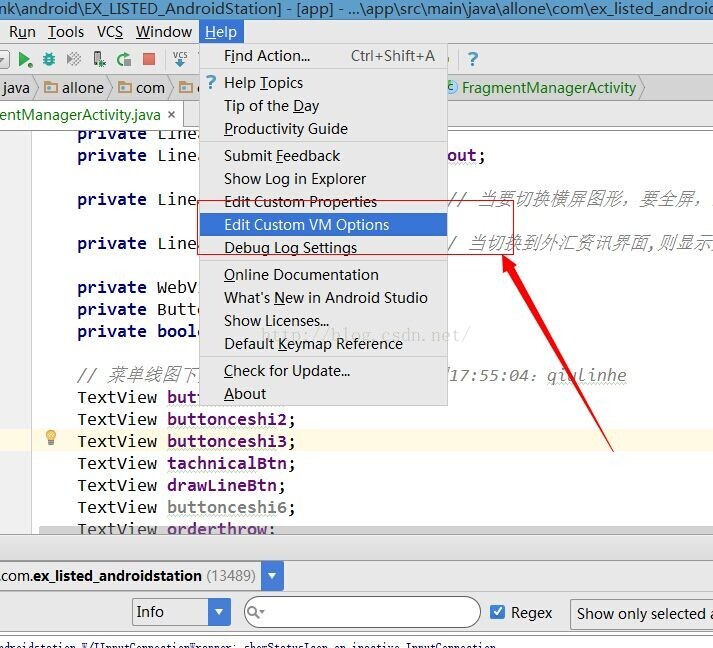713x648 pixels.
Task: Click the qiulinhe comment text
Action: [x=587, y=376]
